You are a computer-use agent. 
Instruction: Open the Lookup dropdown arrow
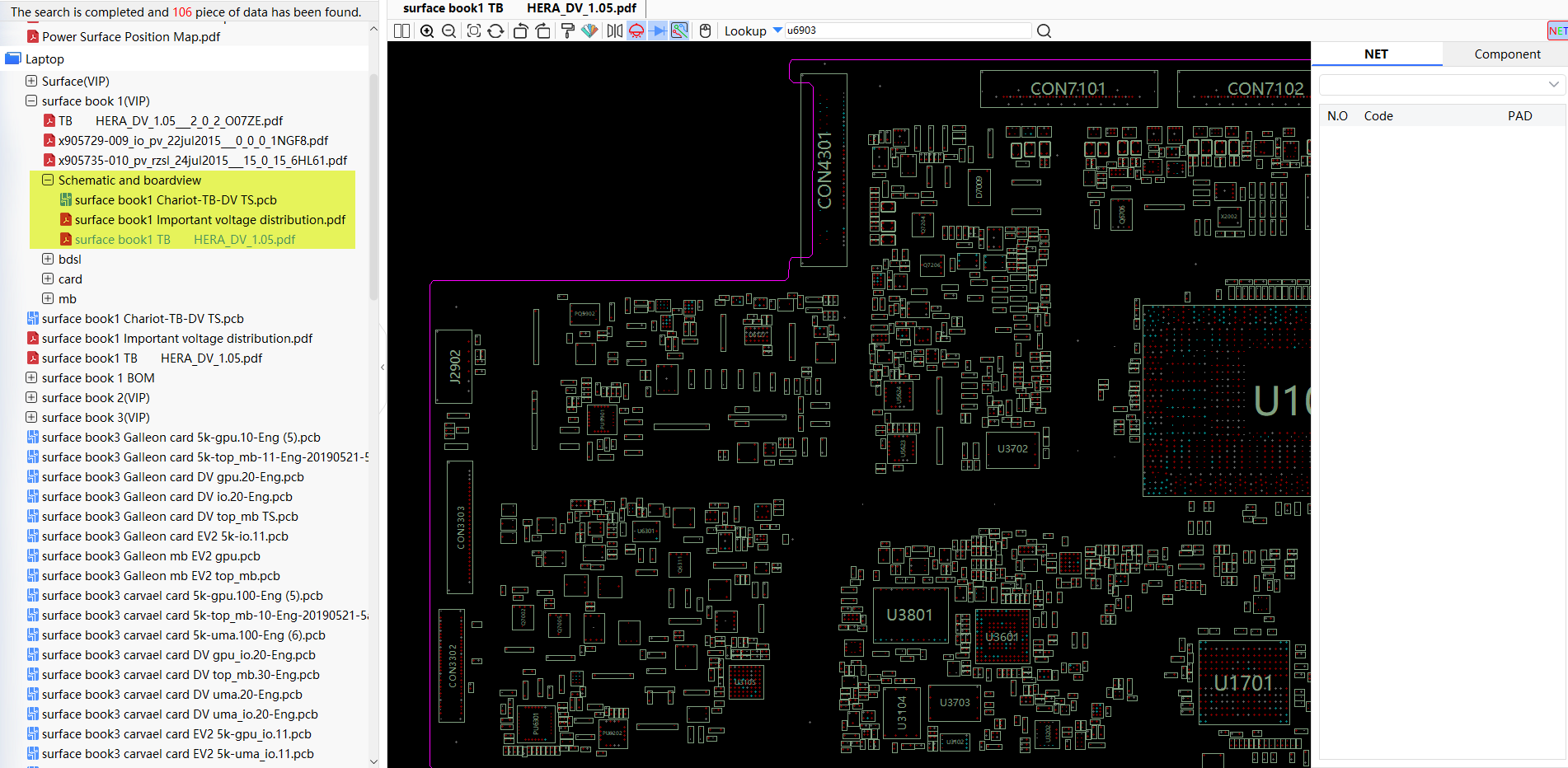click(x=777, y=30)
